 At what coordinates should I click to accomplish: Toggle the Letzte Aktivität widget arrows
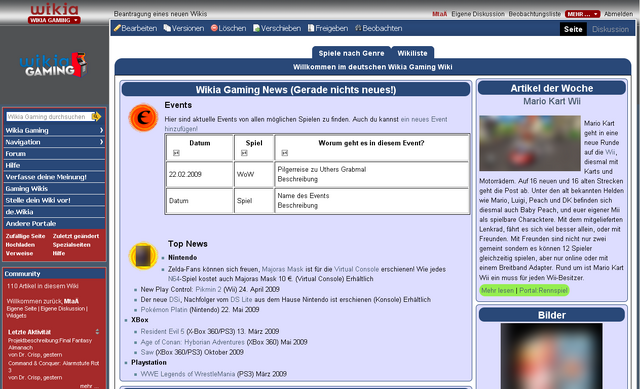pos(97,332)
